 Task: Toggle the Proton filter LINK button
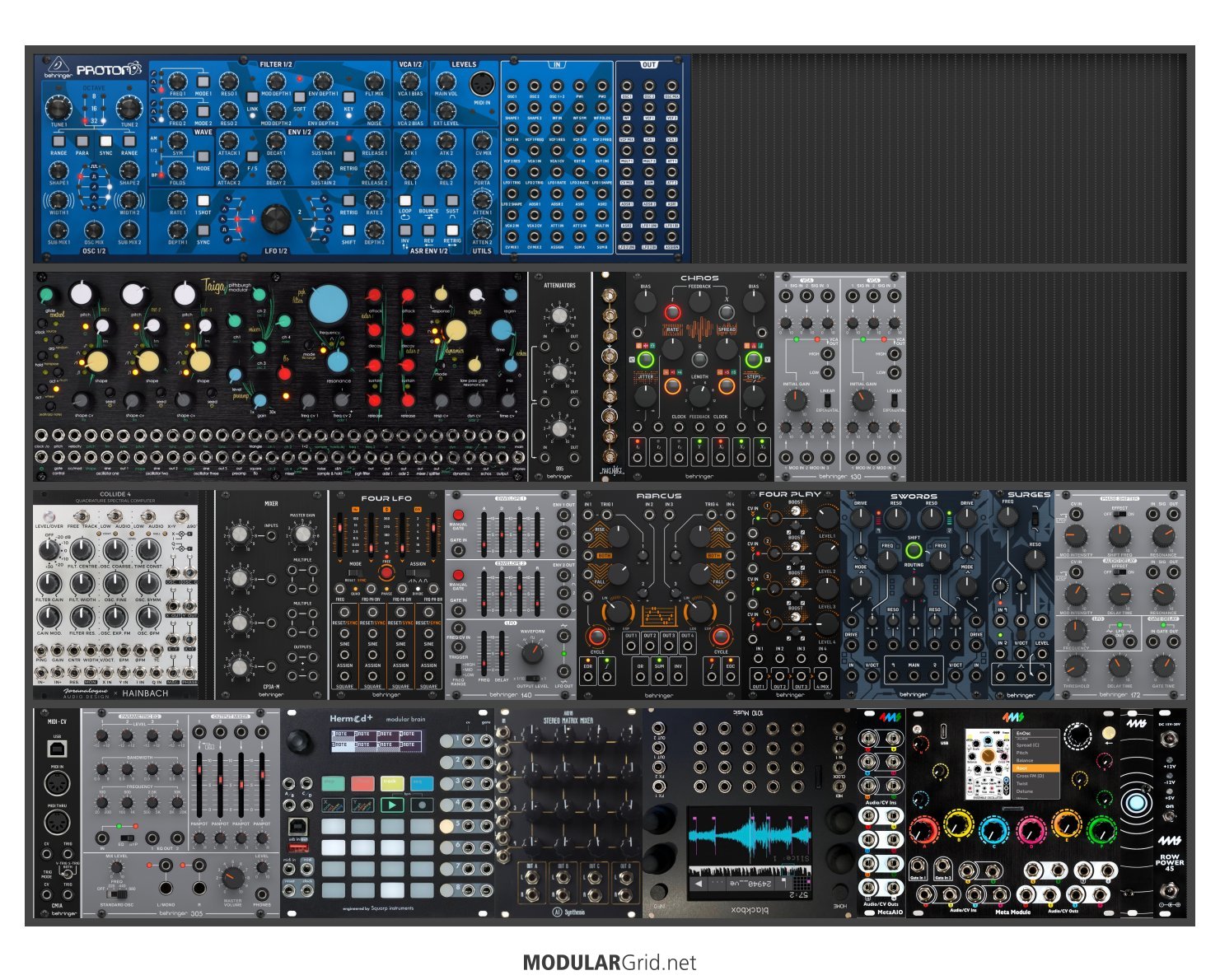point(252,97)
